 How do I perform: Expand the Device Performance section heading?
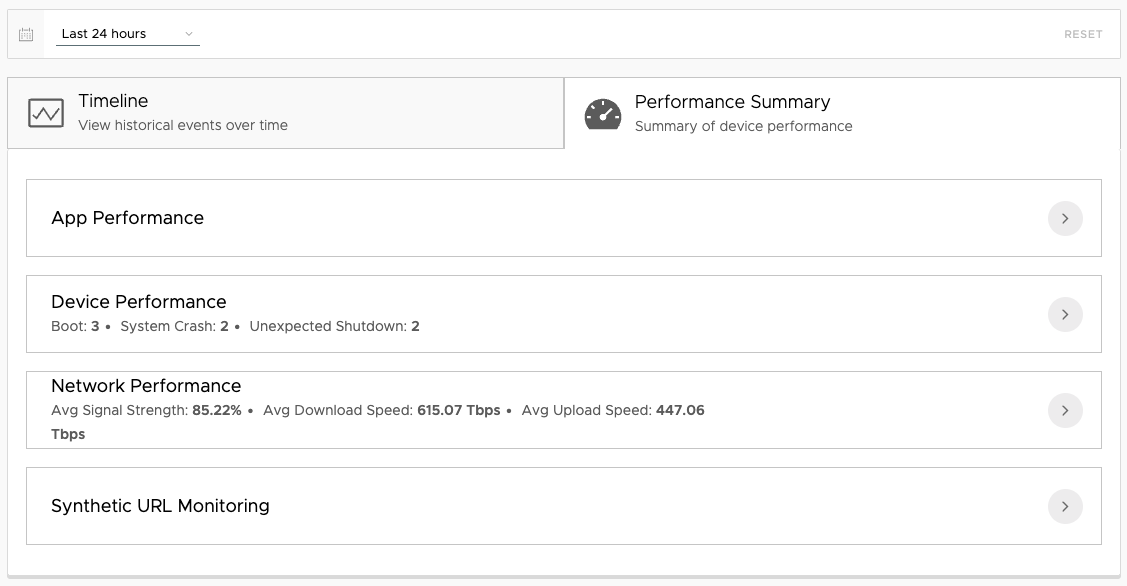click(x=139, y=302)
